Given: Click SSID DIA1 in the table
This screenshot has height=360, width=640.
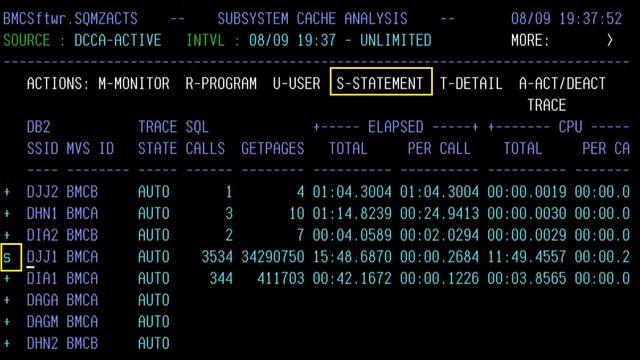Looking at the screenshot, I should coord(42,278).
